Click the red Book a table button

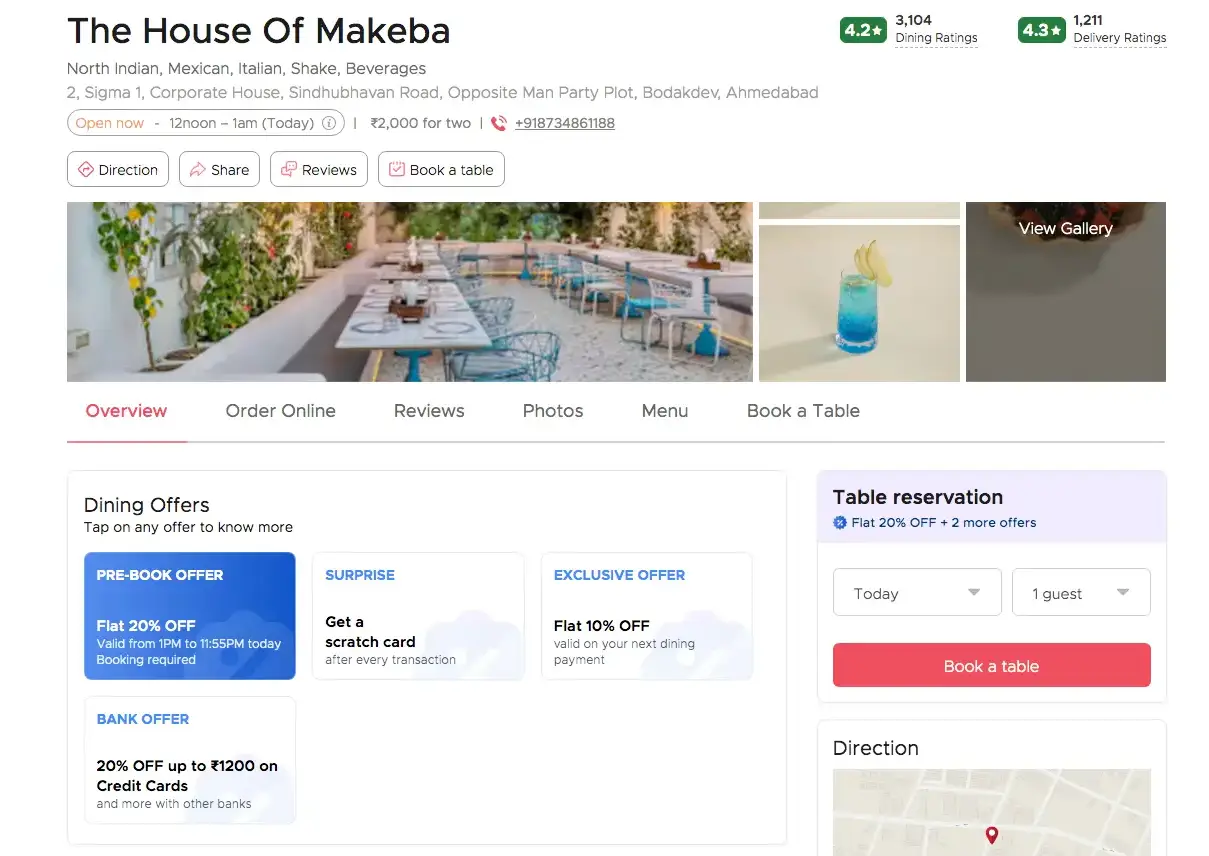(992, 666)
